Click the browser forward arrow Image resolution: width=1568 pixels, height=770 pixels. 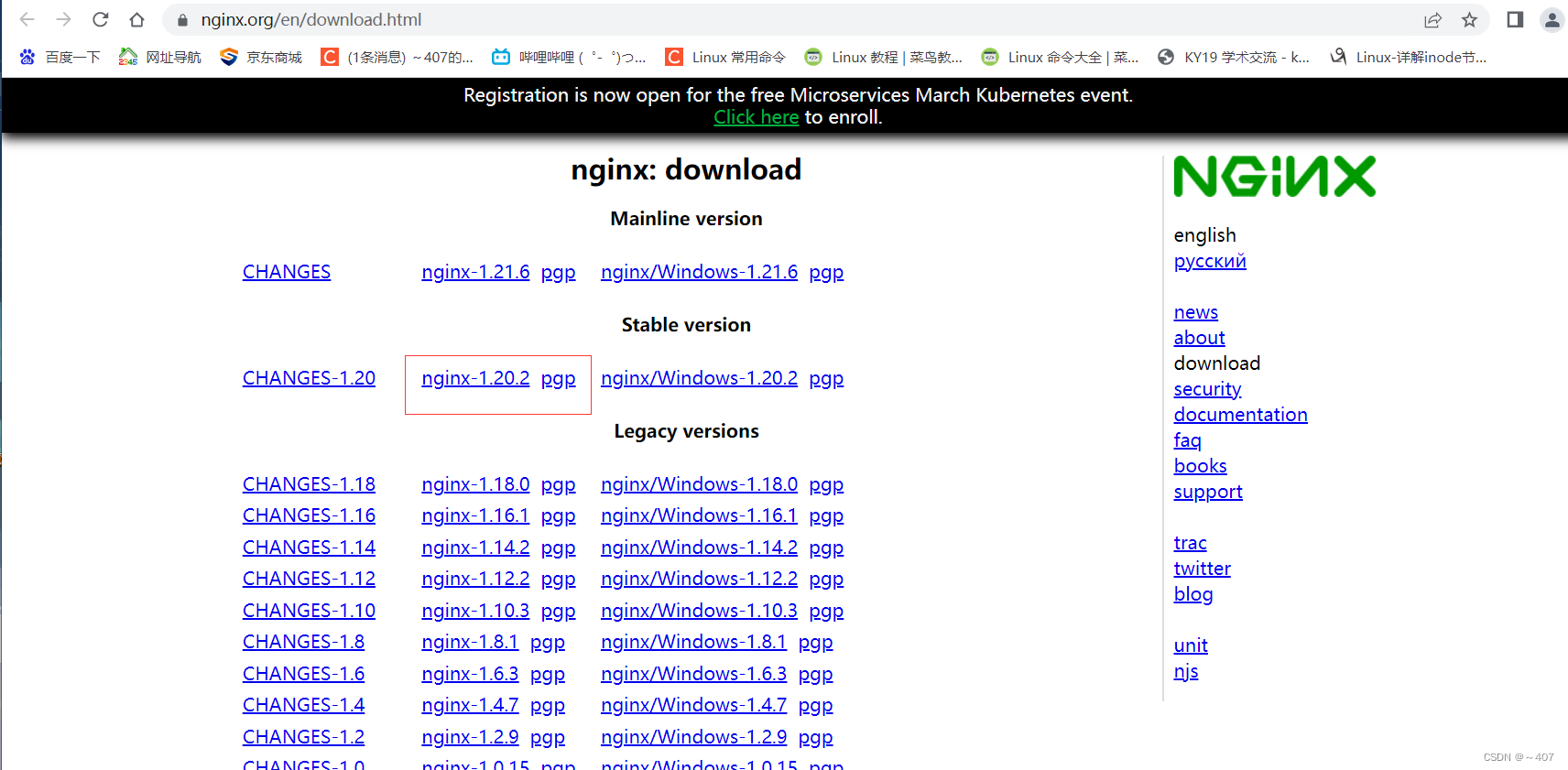click(x=63, y=19)
